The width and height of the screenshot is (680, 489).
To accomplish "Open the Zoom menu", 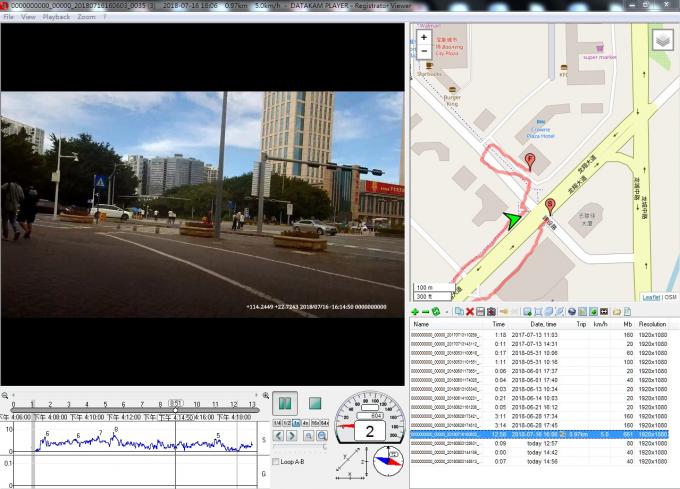I will (x=86, y=17).
